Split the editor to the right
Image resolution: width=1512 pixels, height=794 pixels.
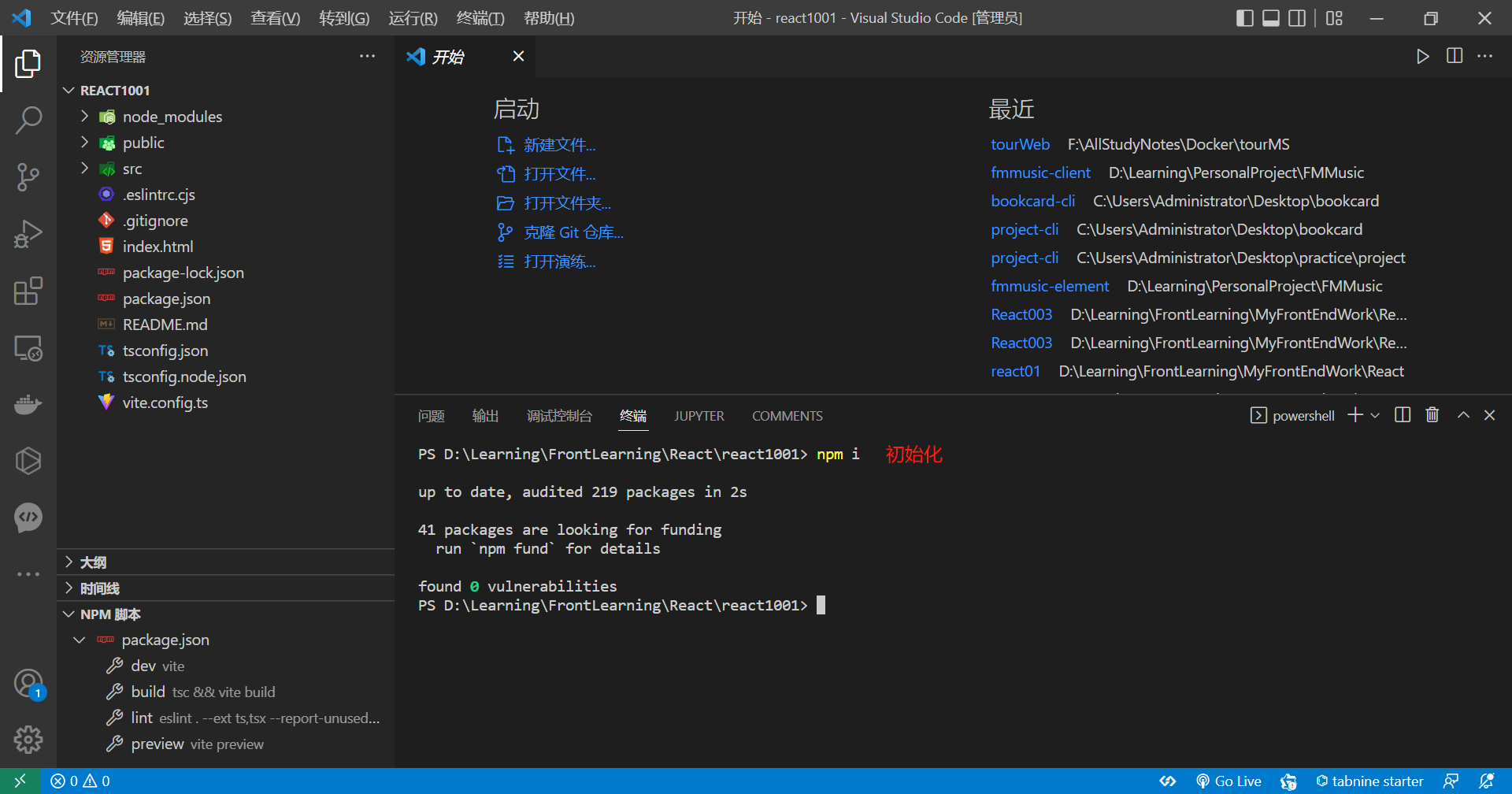1455,56
